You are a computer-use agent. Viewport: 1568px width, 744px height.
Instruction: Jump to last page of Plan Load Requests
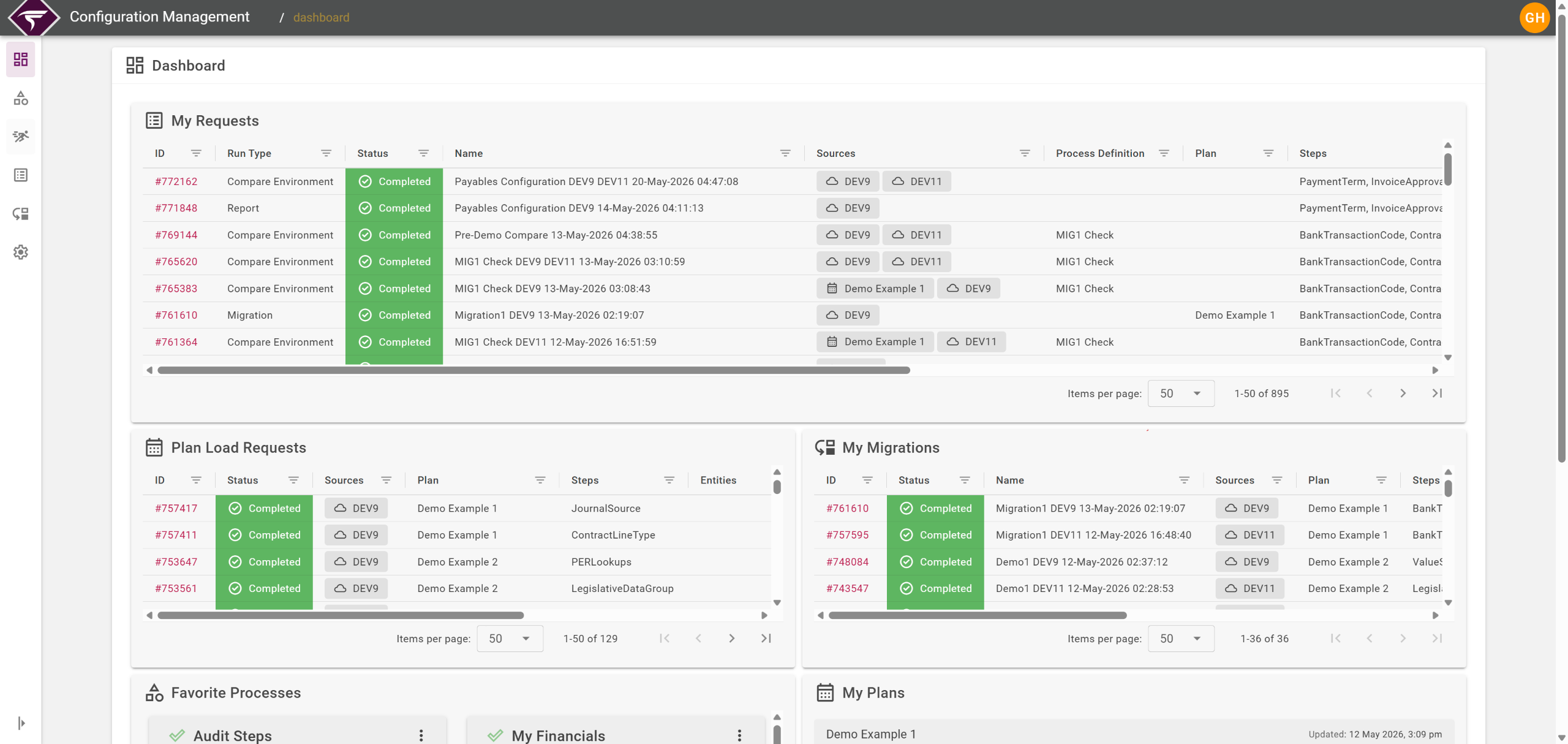766,639
